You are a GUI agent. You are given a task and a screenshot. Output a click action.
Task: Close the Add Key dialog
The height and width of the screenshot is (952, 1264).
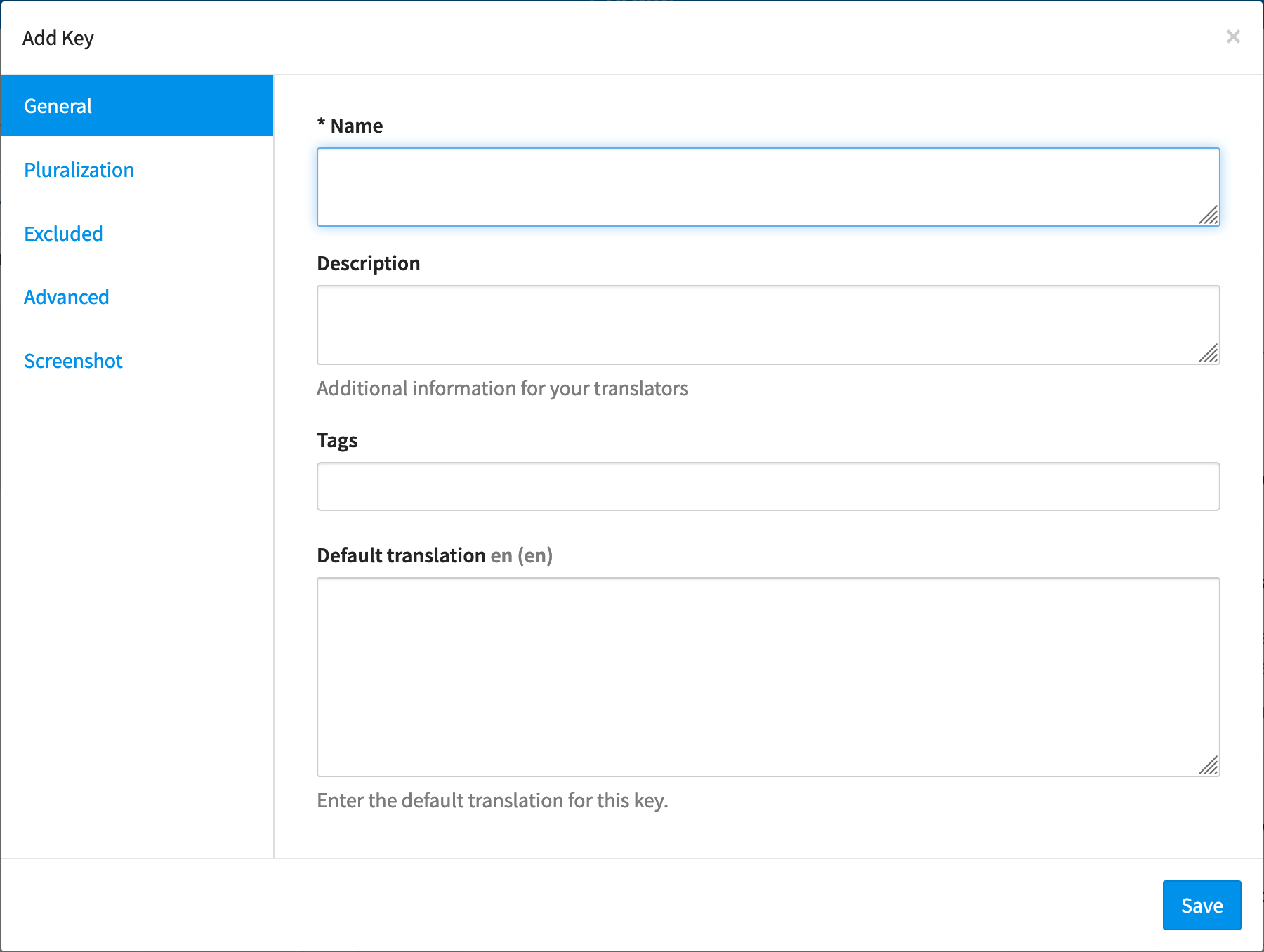pyautogui.click(x=1233, y=37)
